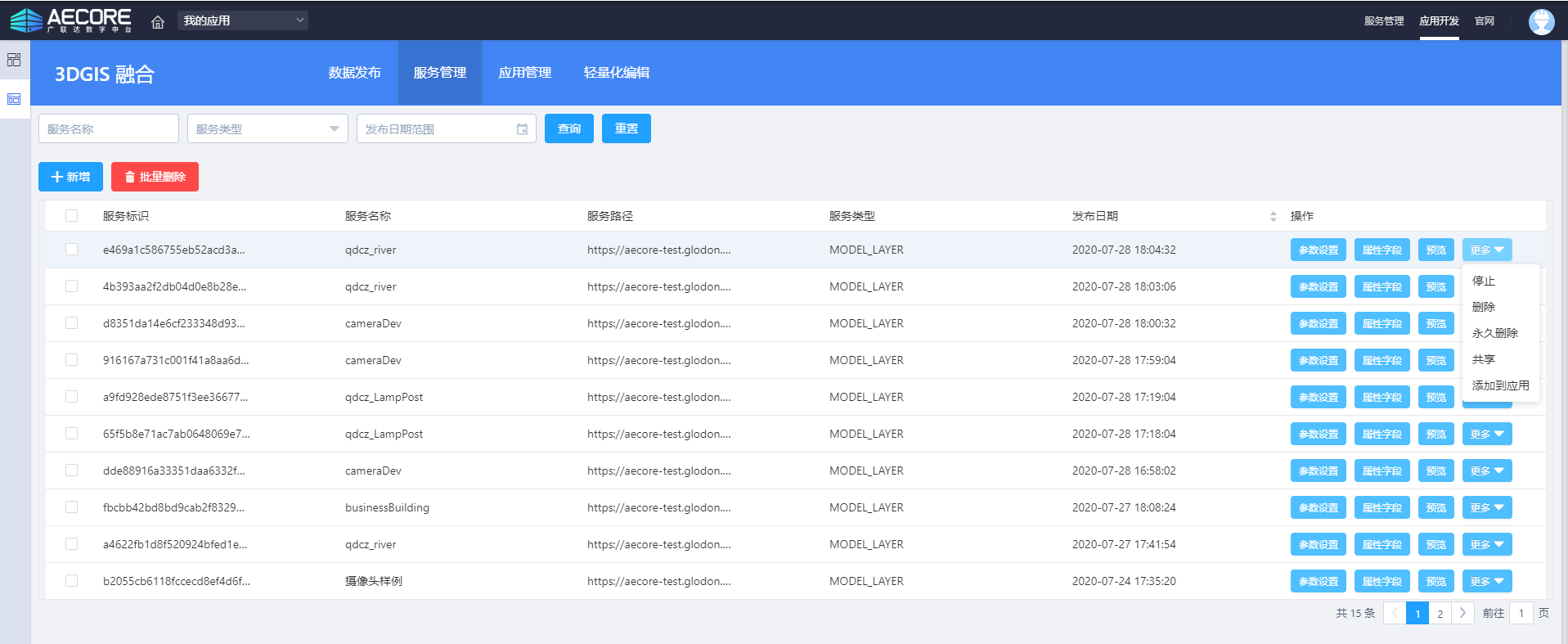Expand 更多 dropdown in the 摄像头样例 row
Screen dimensions: 1568x644
[1486, 581]
